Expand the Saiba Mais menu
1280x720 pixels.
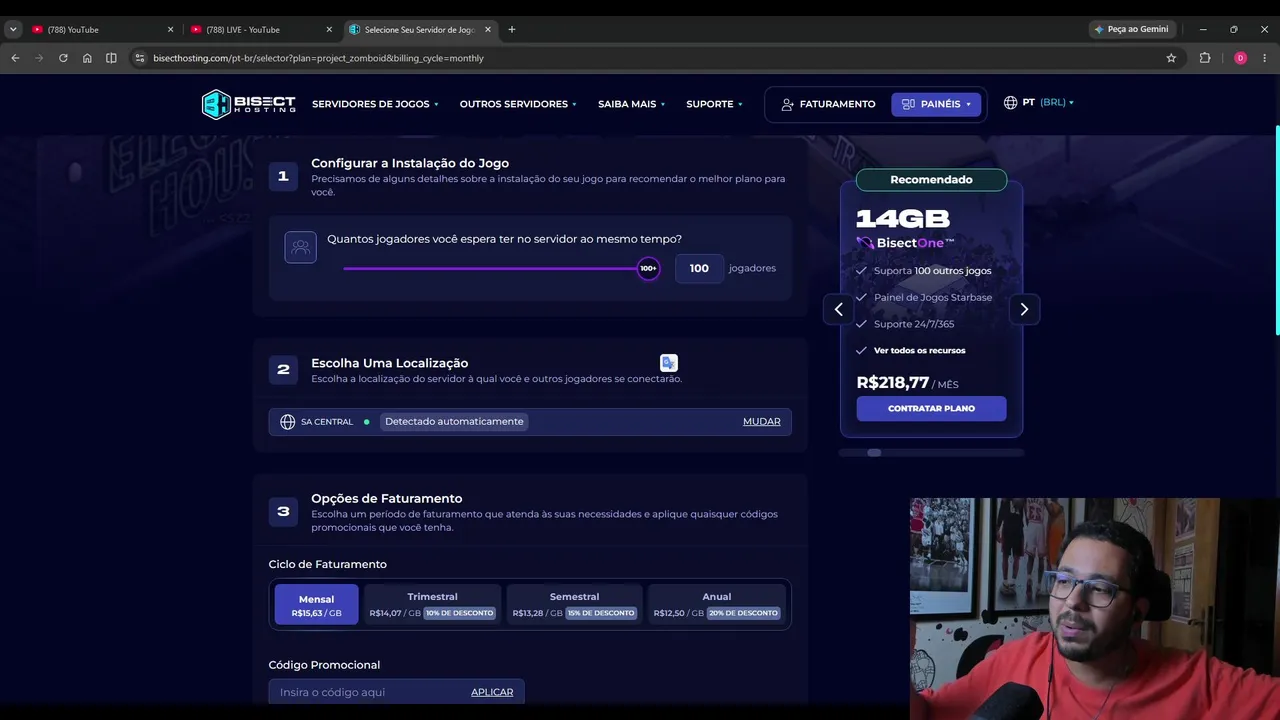(631, 104)
